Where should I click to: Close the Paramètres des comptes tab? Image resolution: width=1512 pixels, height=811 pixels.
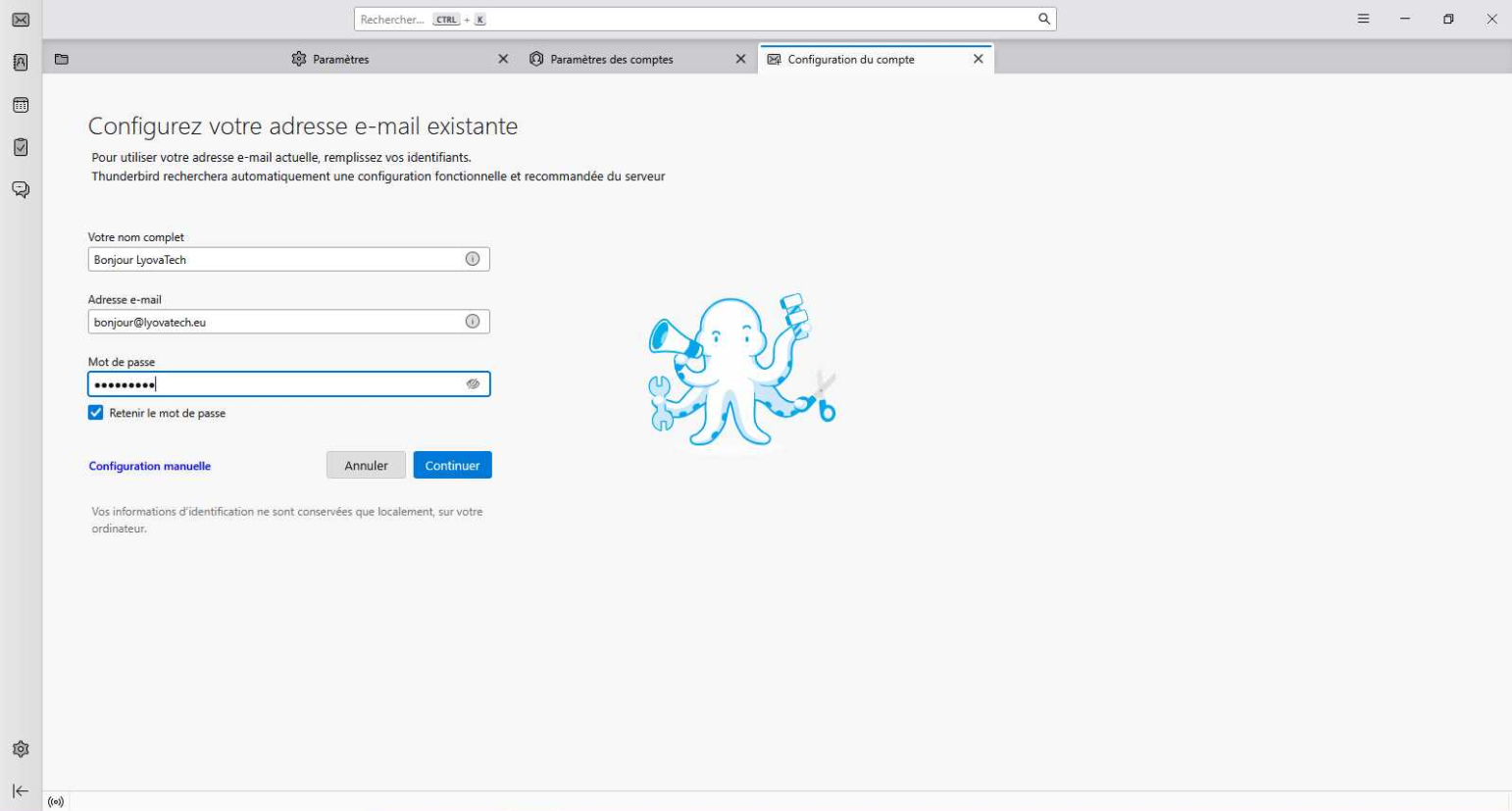(740, 59)
